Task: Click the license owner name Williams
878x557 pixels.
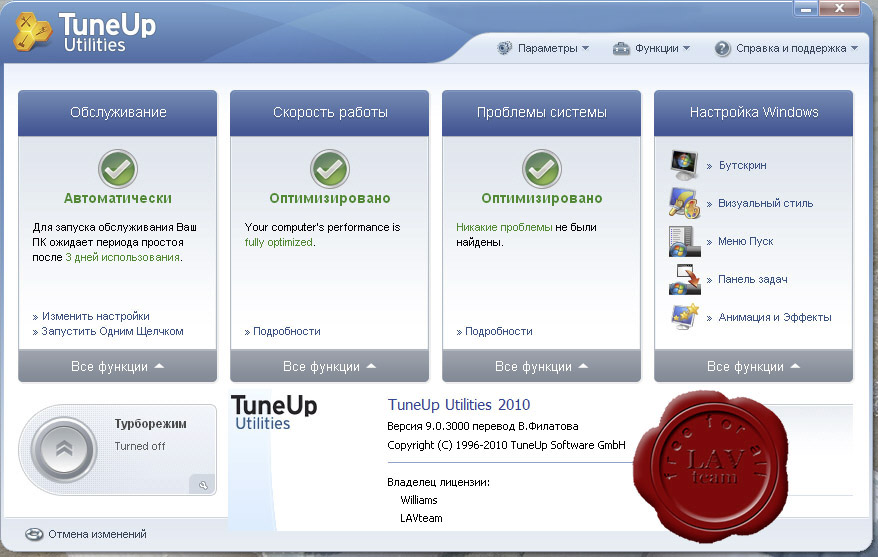Action: coord(419,500)
